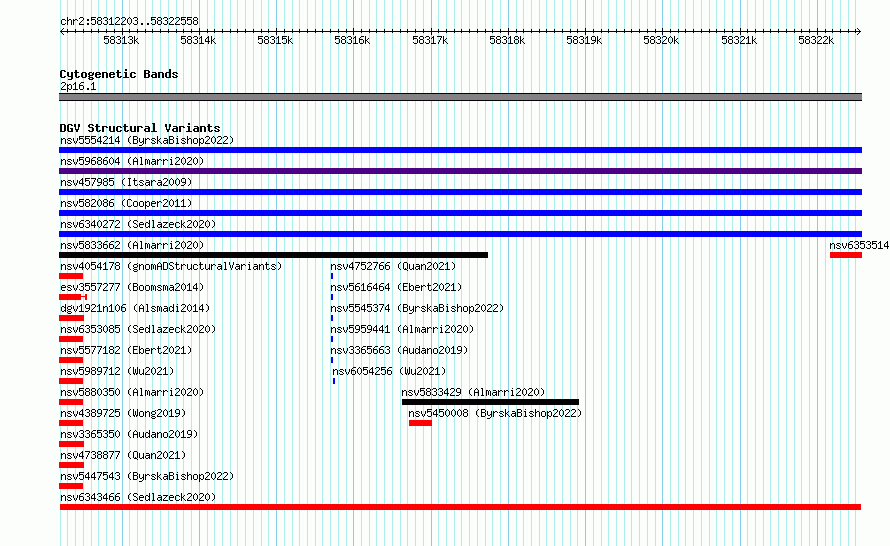The height and width of the screenshot is (546, 890).
Task: Click the blue tick under nsv4752766 (Quan2021)
Action: (x=332, y=276)
